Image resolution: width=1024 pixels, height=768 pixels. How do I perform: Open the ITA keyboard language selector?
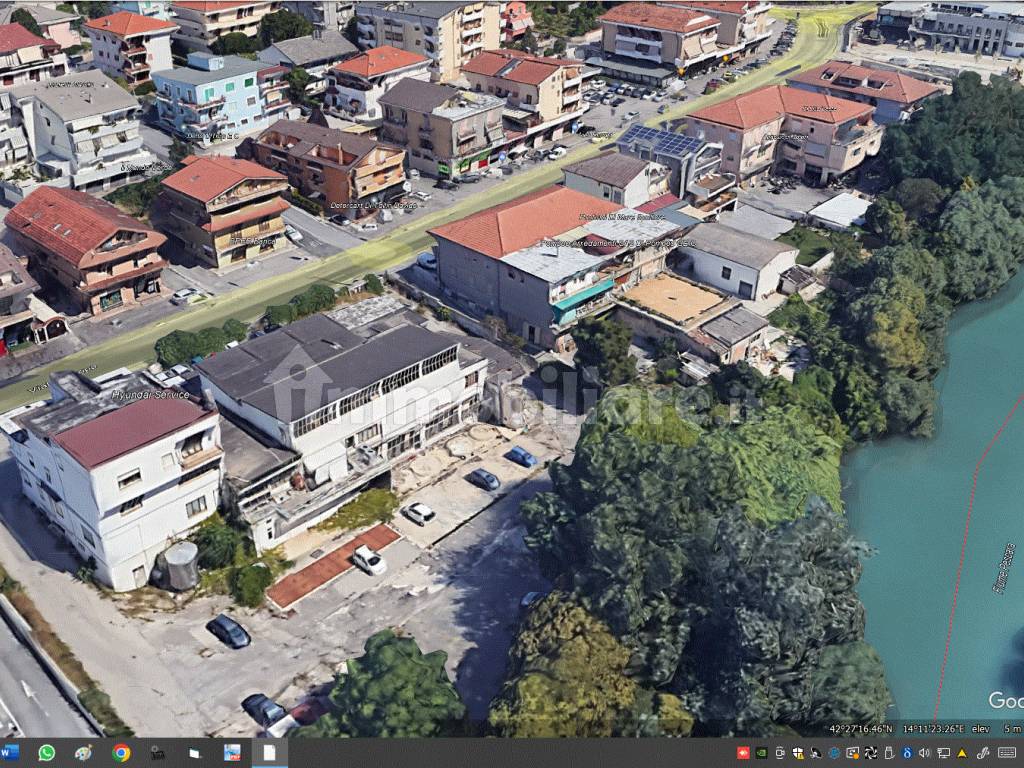[1005, 753]
